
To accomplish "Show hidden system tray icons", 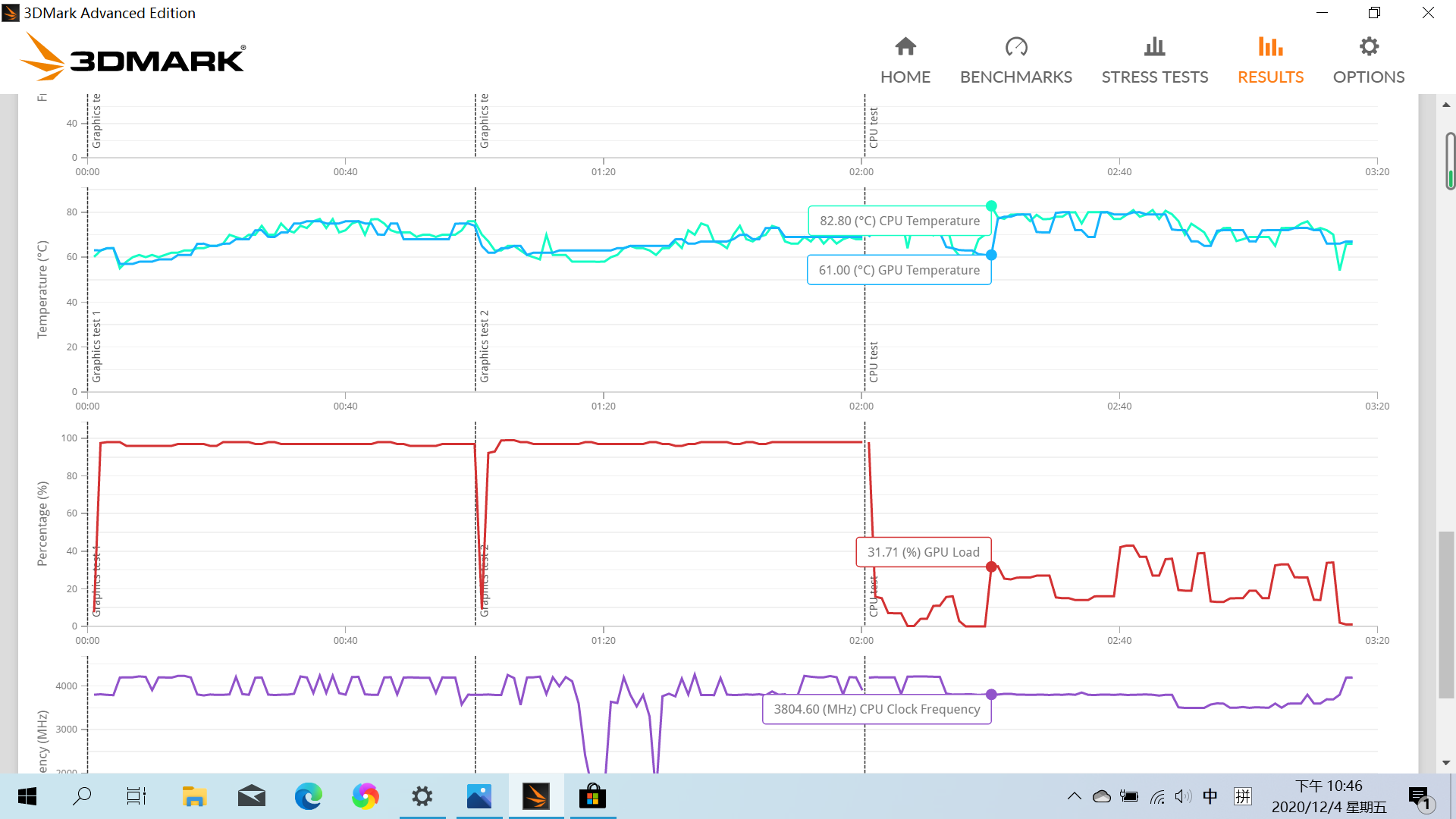I will [1074, 796].
